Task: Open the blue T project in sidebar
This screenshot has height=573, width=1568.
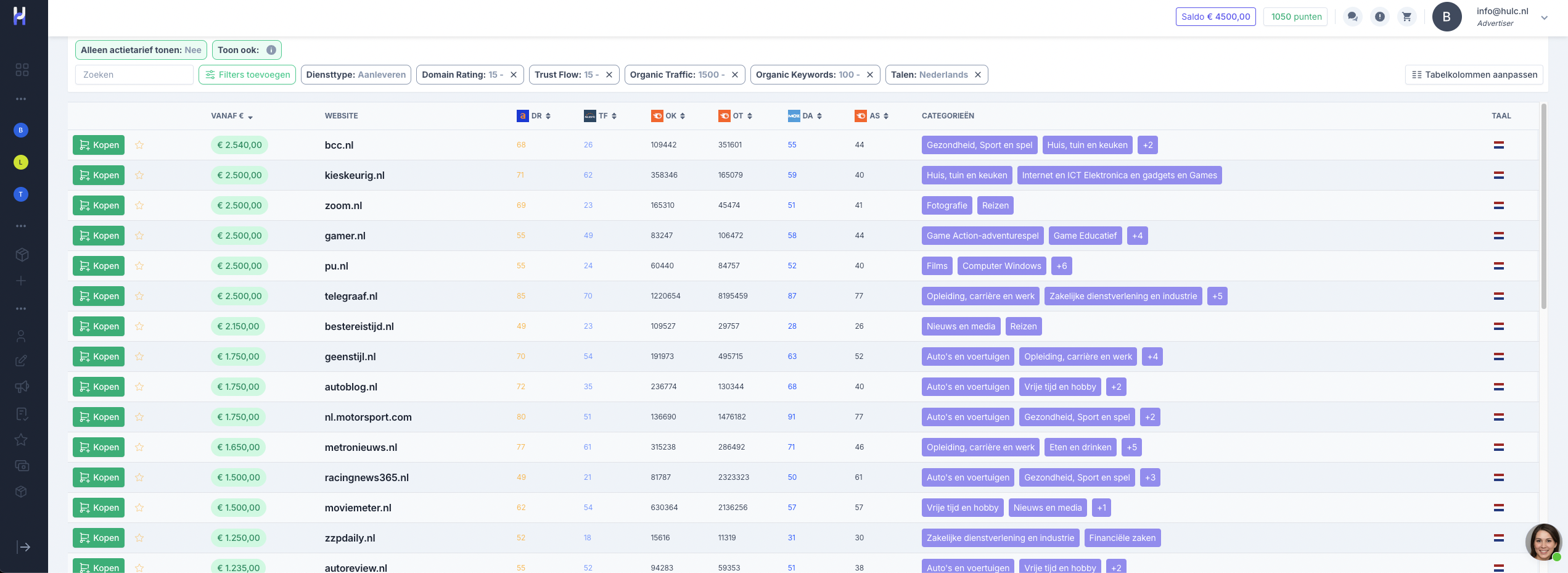Action: 21,194
